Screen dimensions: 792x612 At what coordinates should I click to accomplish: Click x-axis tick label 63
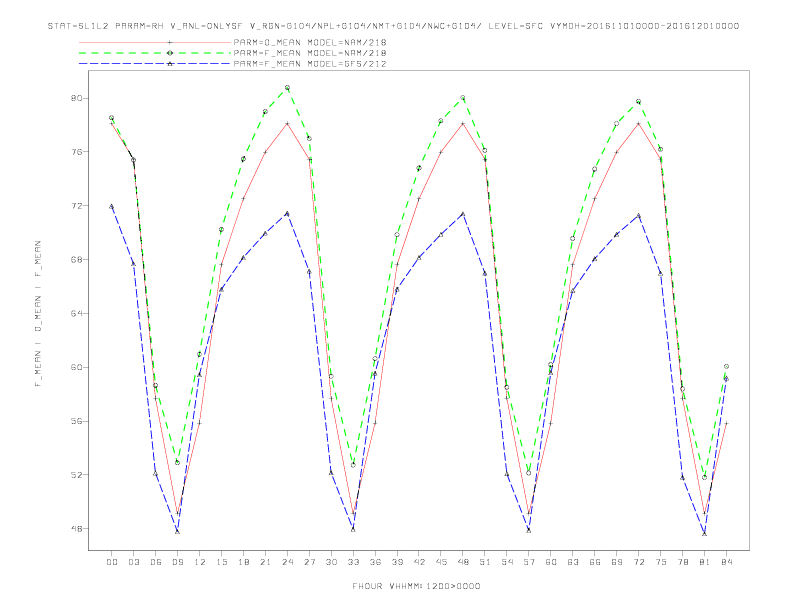tap(573, 562)
